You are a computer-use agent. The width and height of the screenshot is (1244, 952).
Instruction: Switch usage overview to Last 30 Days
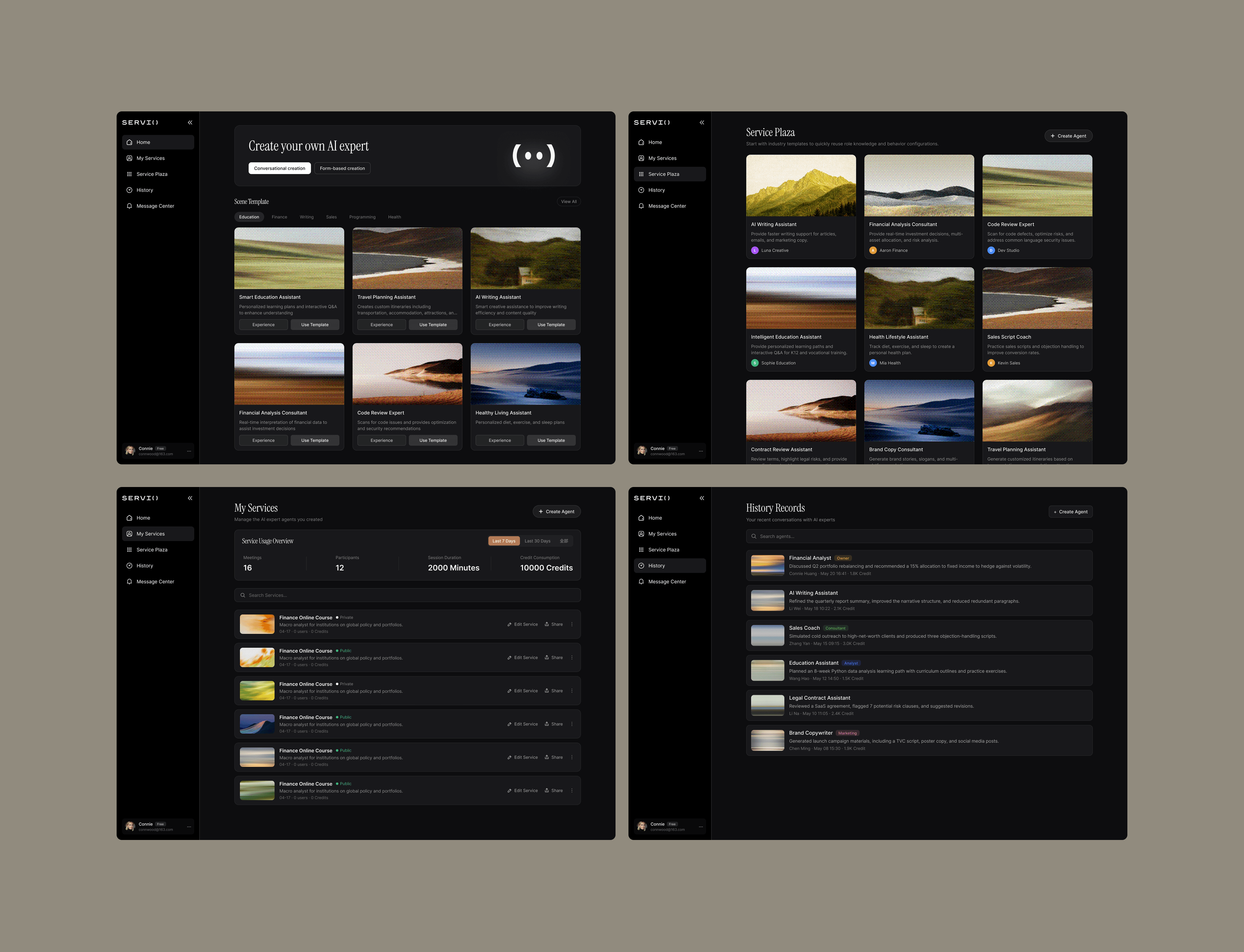(537, 541)
